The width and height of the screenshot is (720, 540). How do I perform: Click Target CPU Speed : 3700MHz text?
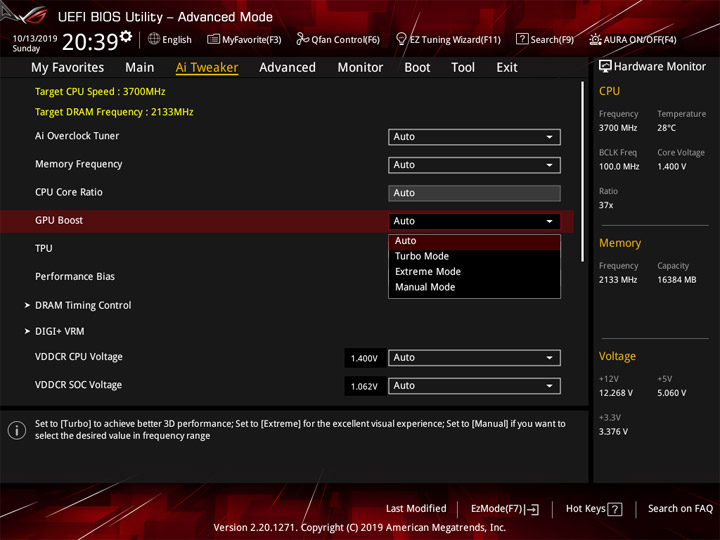click(100, 91)
